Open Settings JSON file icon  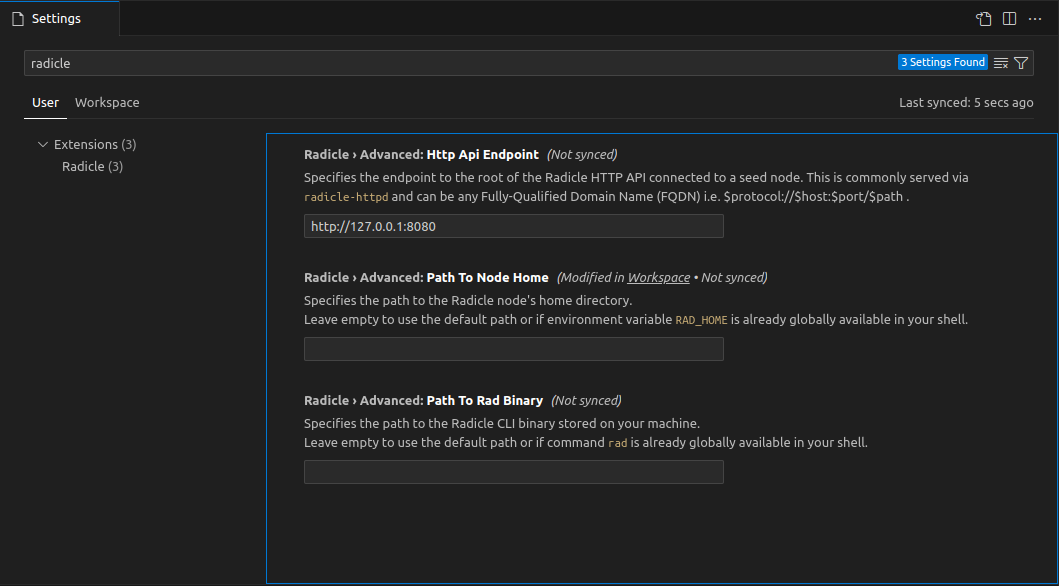coord(984,19)
